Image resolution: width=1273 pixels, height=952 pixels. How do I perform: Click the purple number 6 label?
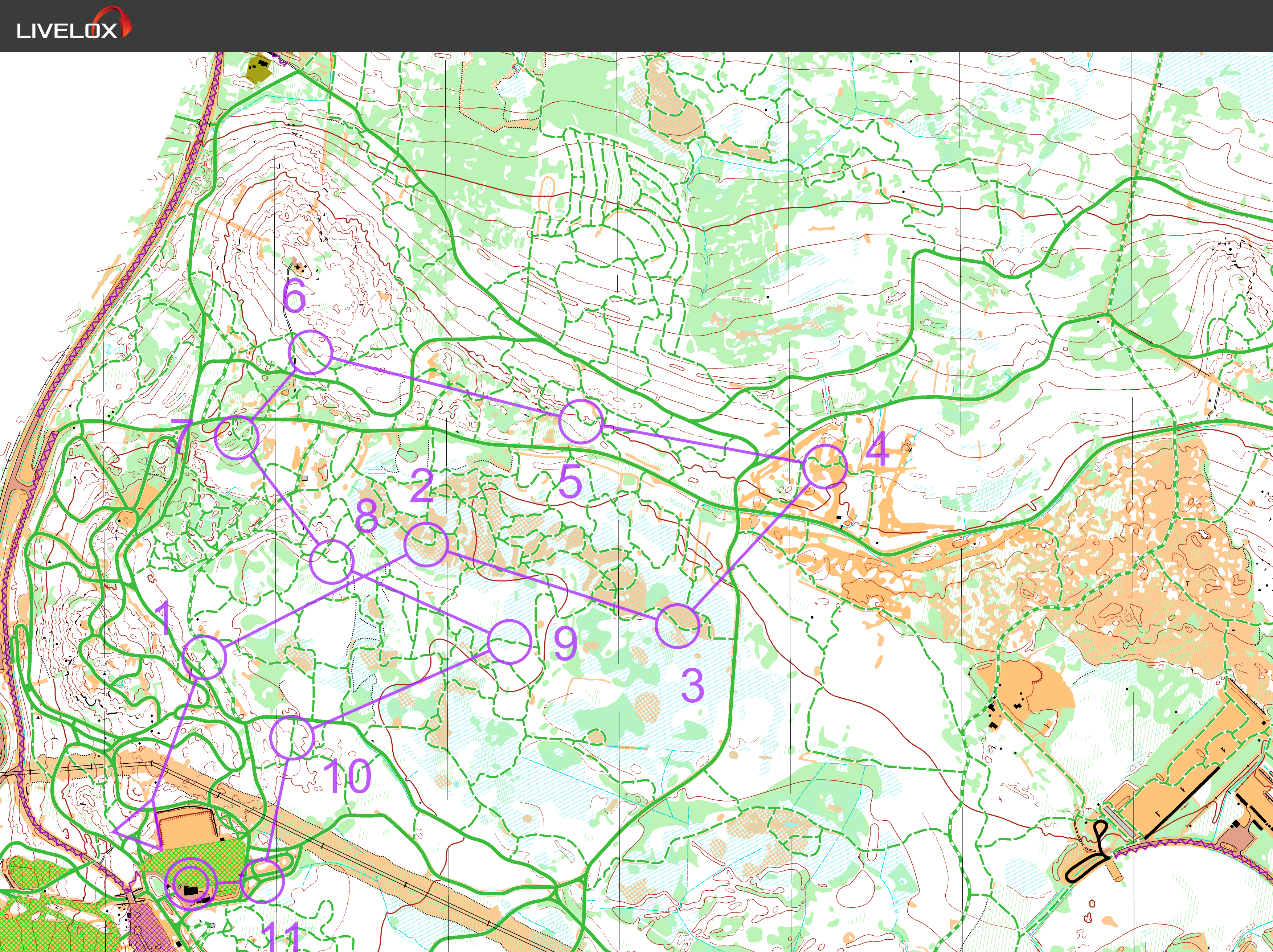pos(294,296)
